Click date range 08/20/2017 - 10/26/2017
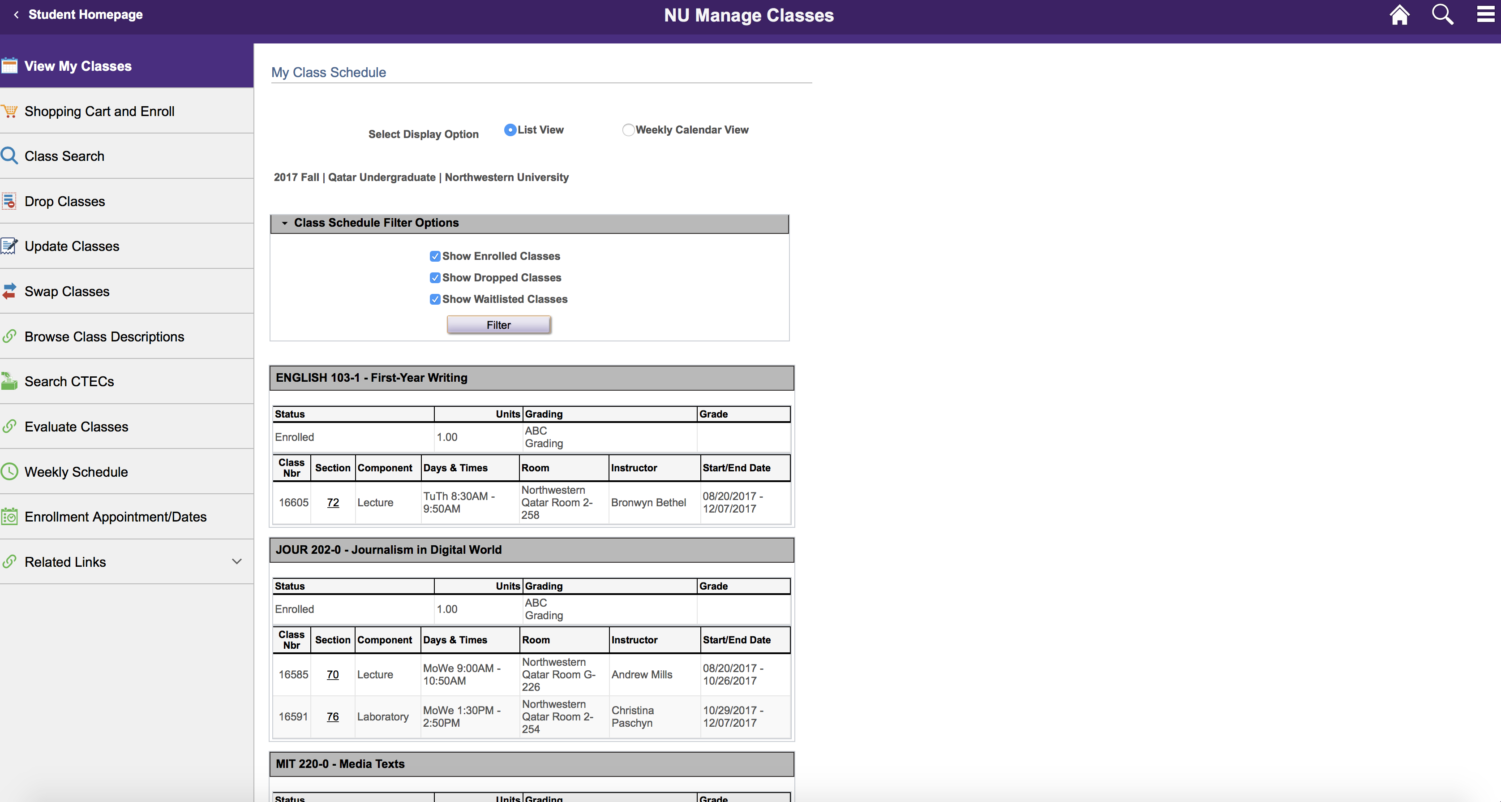This screenshot has height=802, width=1501. tap(733, 675)
